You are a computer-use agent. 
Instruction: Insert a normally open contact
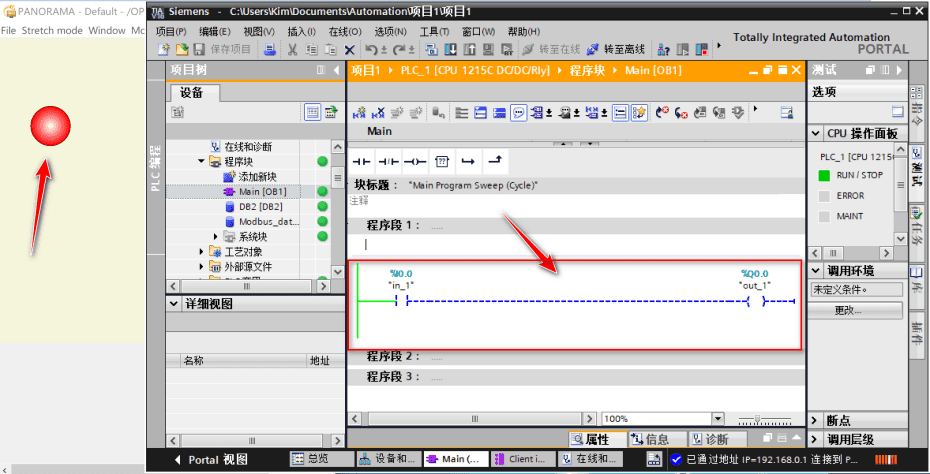tap(361, 161)
